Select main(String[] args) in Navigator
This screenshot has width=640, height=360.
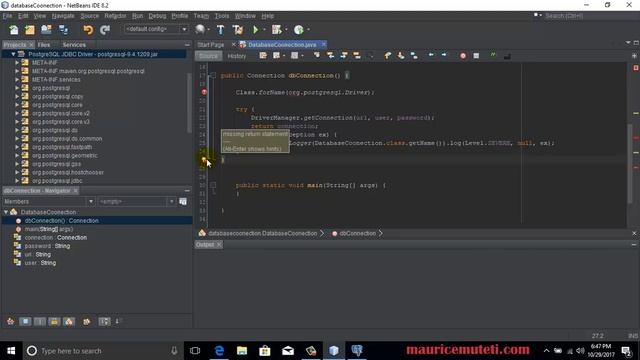(49, 229)
